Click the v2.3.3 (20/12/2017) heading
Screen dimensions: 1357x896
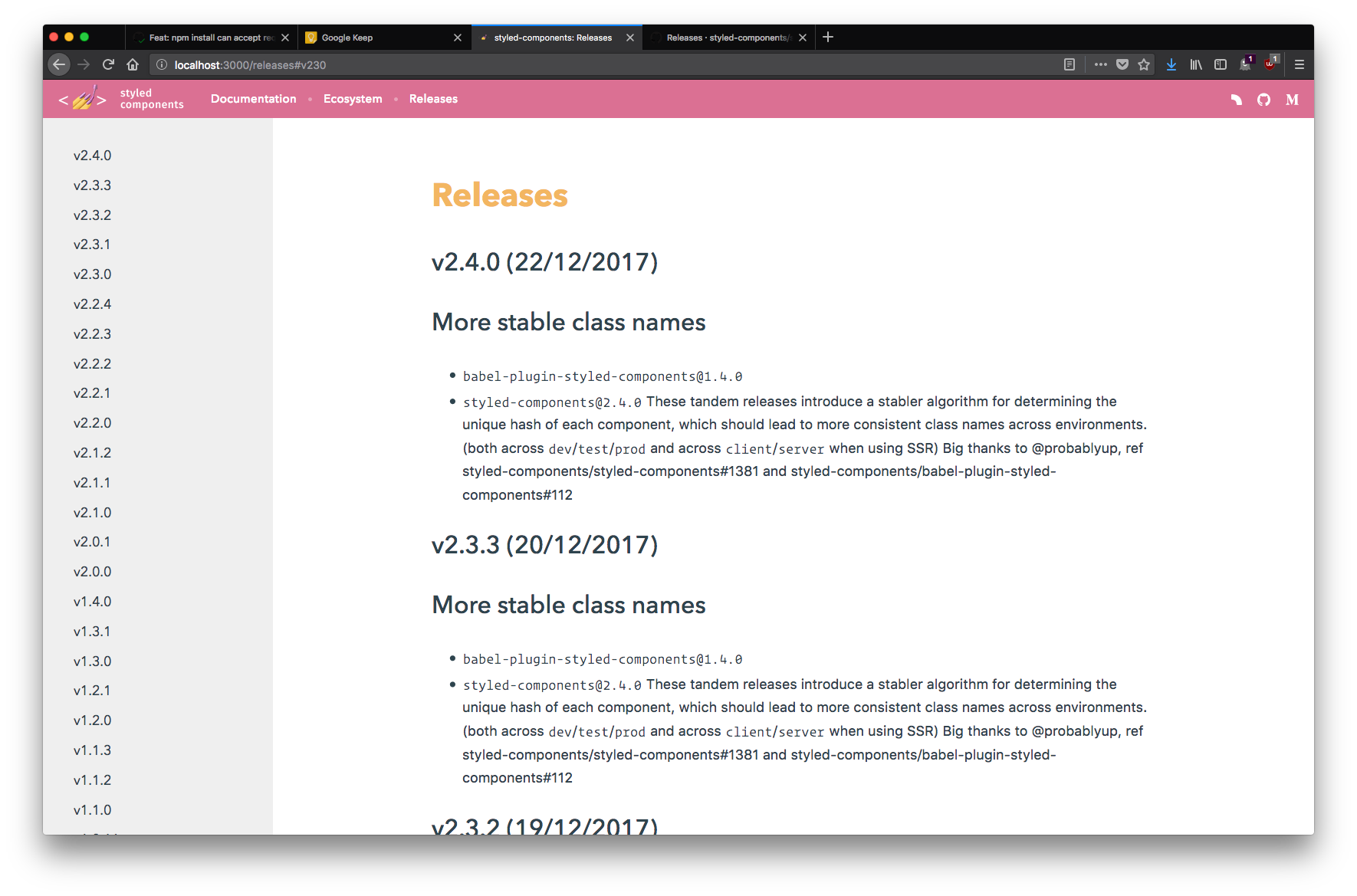[544, 545]
